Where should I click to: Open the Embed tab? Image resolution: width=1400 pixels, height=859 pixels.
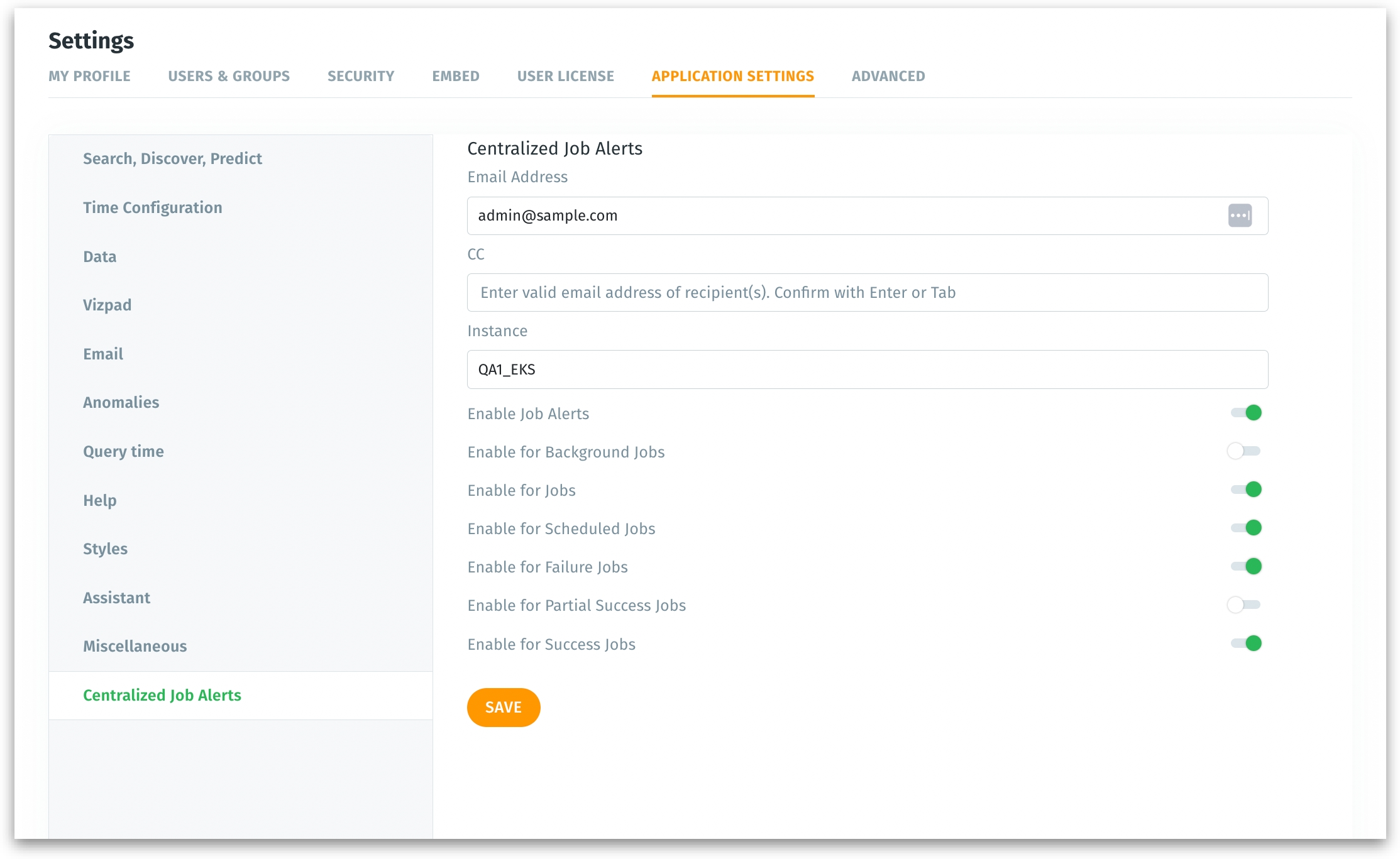456,76
